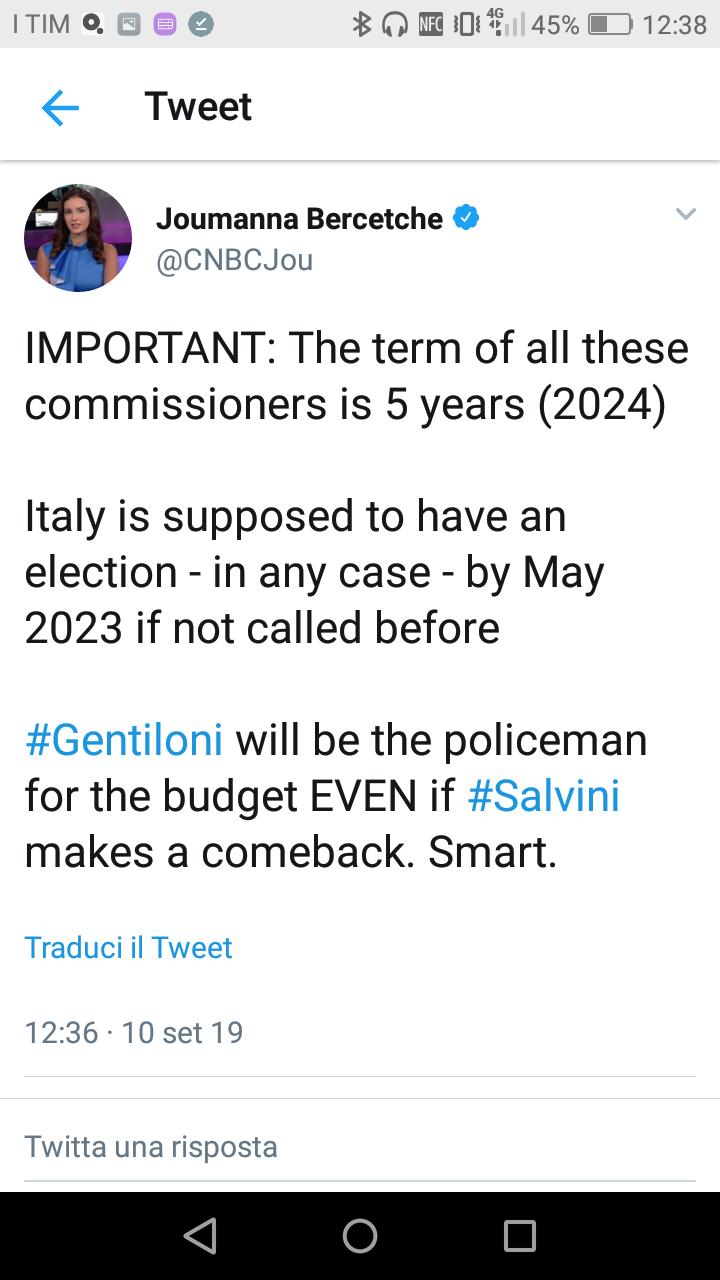Open Joumanna Bercetche's profile picture
This screenshot has height=1280, width=720.
(x=78, y=238)
